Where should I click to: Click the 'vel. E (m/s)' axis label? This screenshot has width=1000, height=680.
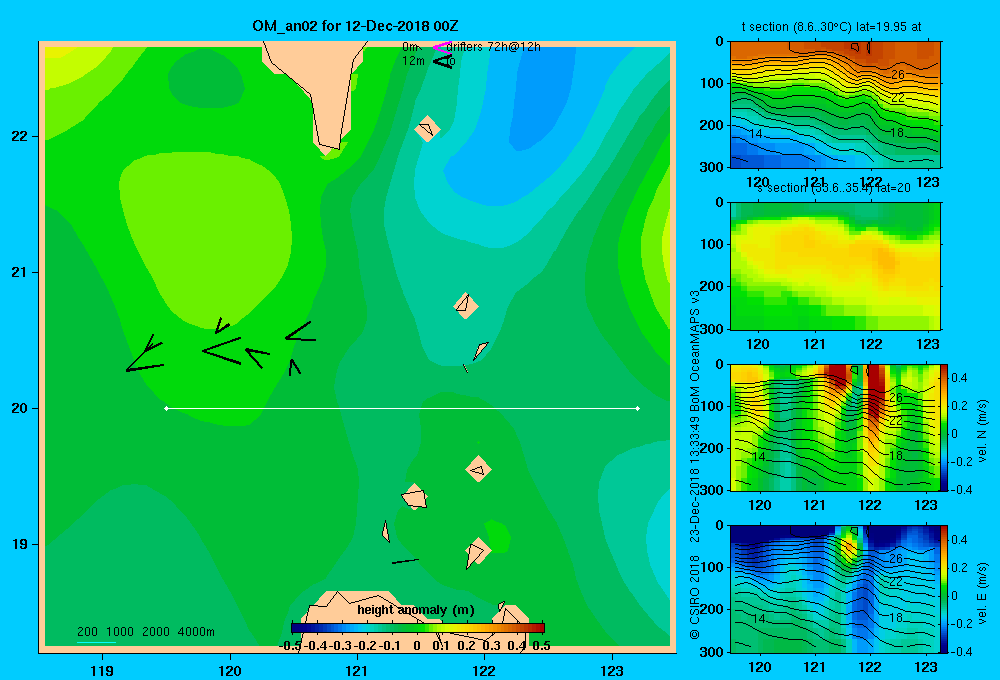click(983, 593)
